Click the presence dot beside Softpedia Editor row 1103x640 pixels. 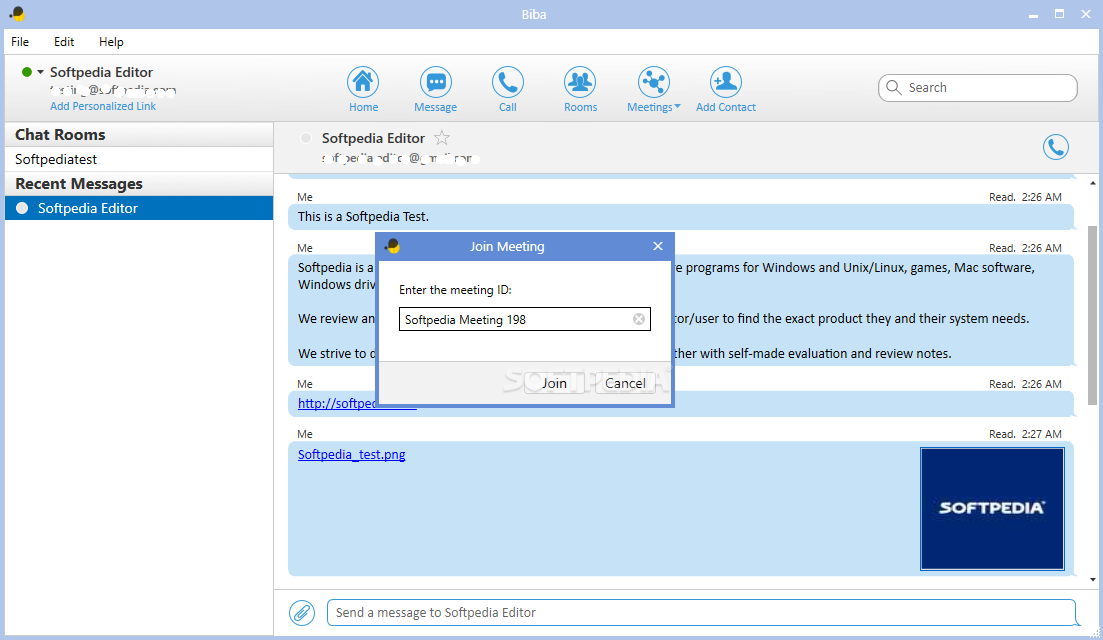(22, 208)
